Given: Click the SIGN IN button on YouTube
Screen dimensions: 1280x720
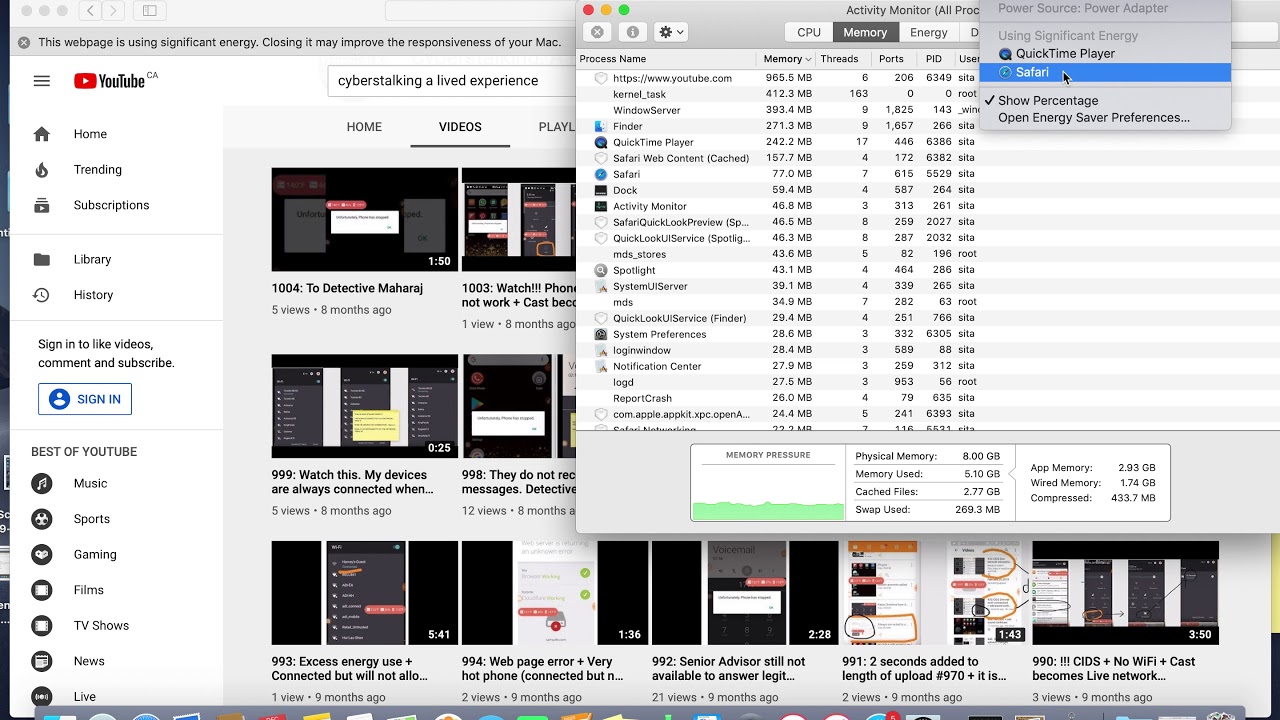Looking at the screenshot, I should [85, 399].
